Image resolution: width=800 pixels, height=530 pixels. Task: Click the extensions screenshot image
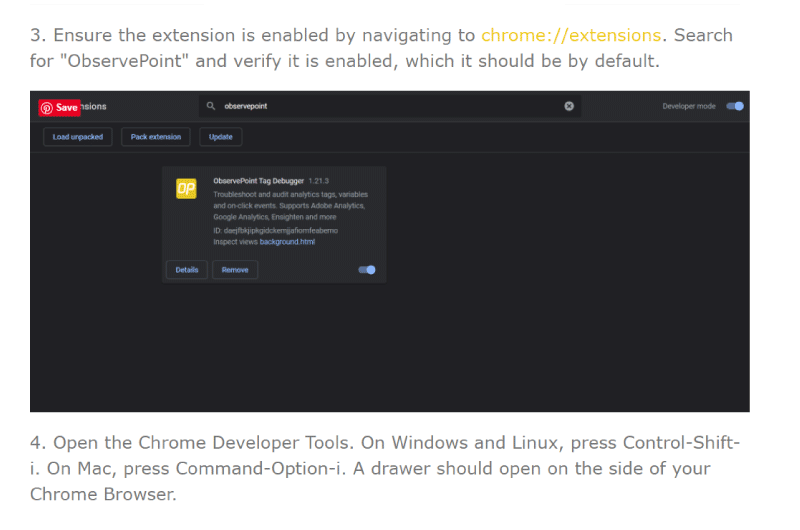[x=390, y=251]
